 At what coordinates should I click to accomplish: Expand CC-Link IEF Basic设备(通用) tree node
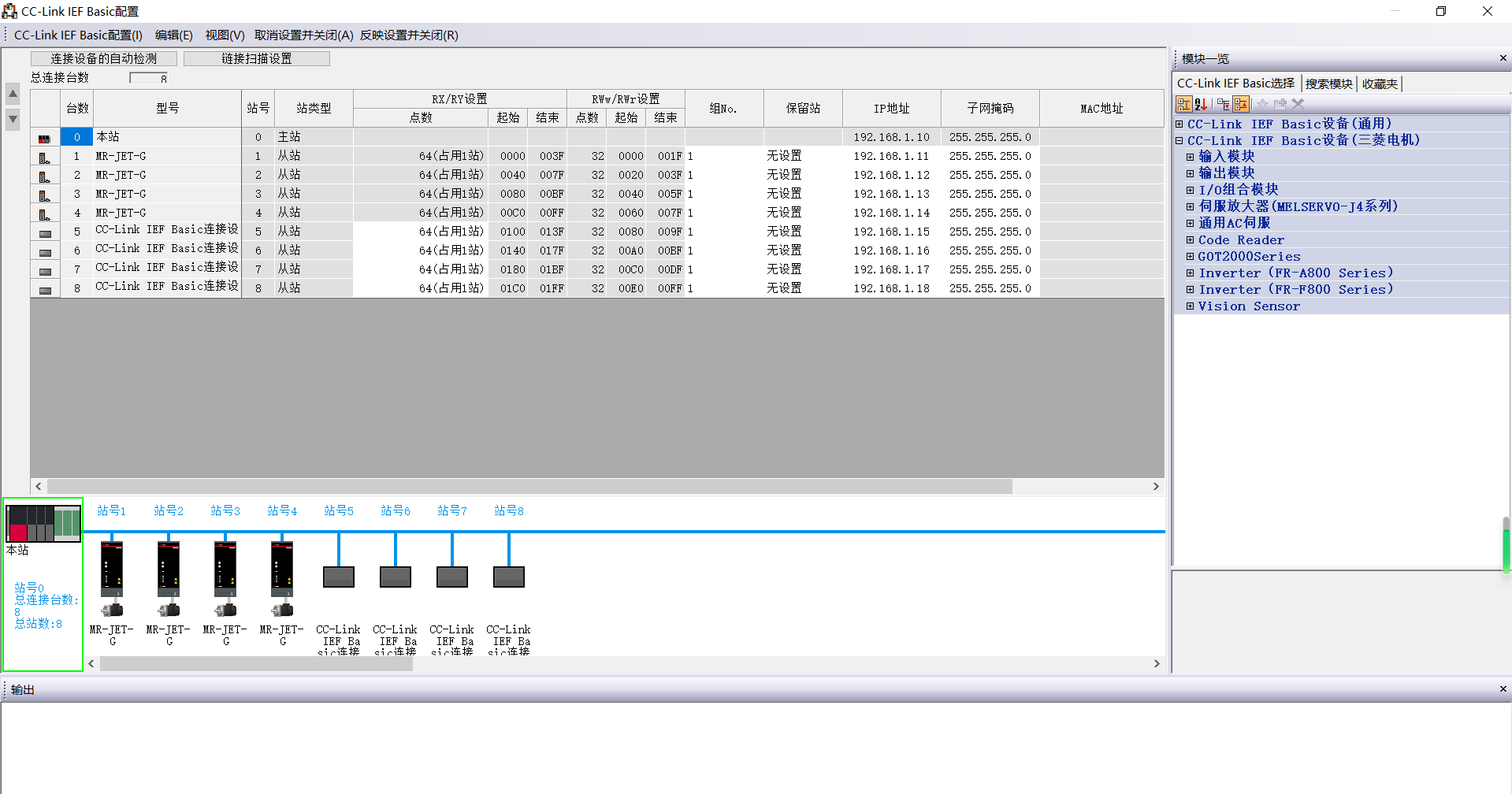click(x=1180, y=124)
